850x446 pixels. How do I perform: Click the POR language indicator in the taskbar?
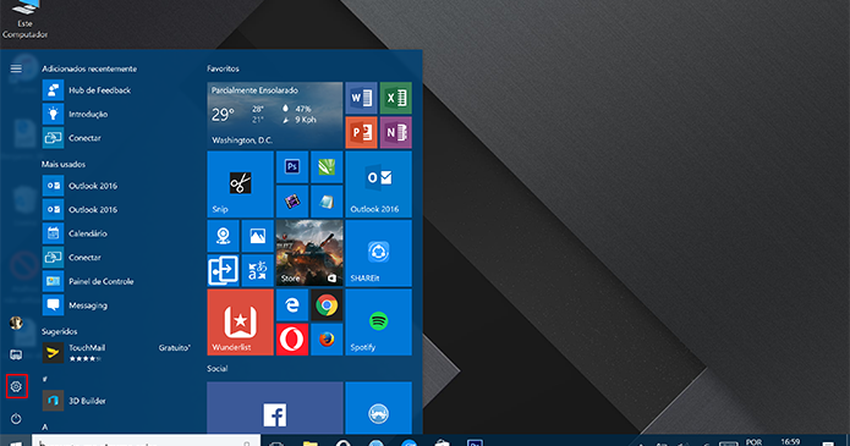click(754, 442)
